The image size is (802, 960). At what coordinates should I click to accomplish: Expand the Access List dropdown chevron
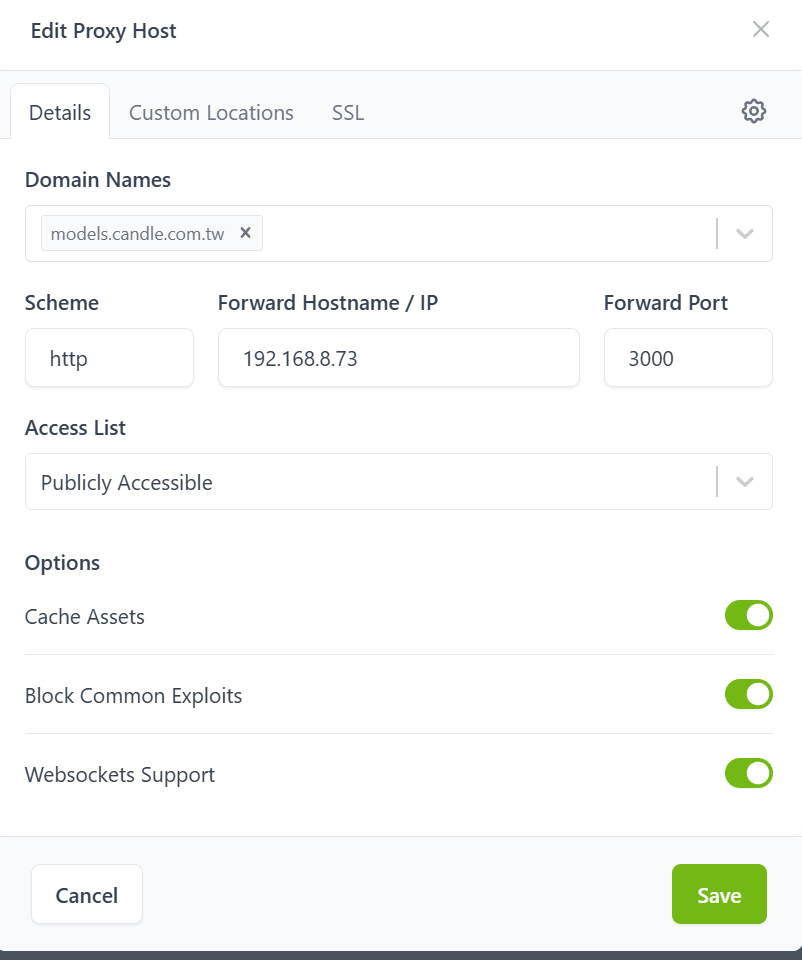[745, 481]
